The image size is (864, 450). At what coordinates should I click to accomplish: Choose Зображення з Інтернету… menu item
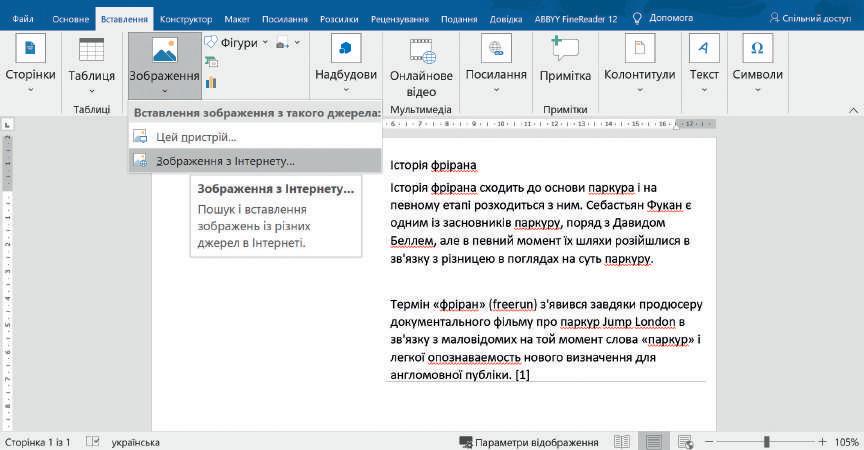coord(255,161)
